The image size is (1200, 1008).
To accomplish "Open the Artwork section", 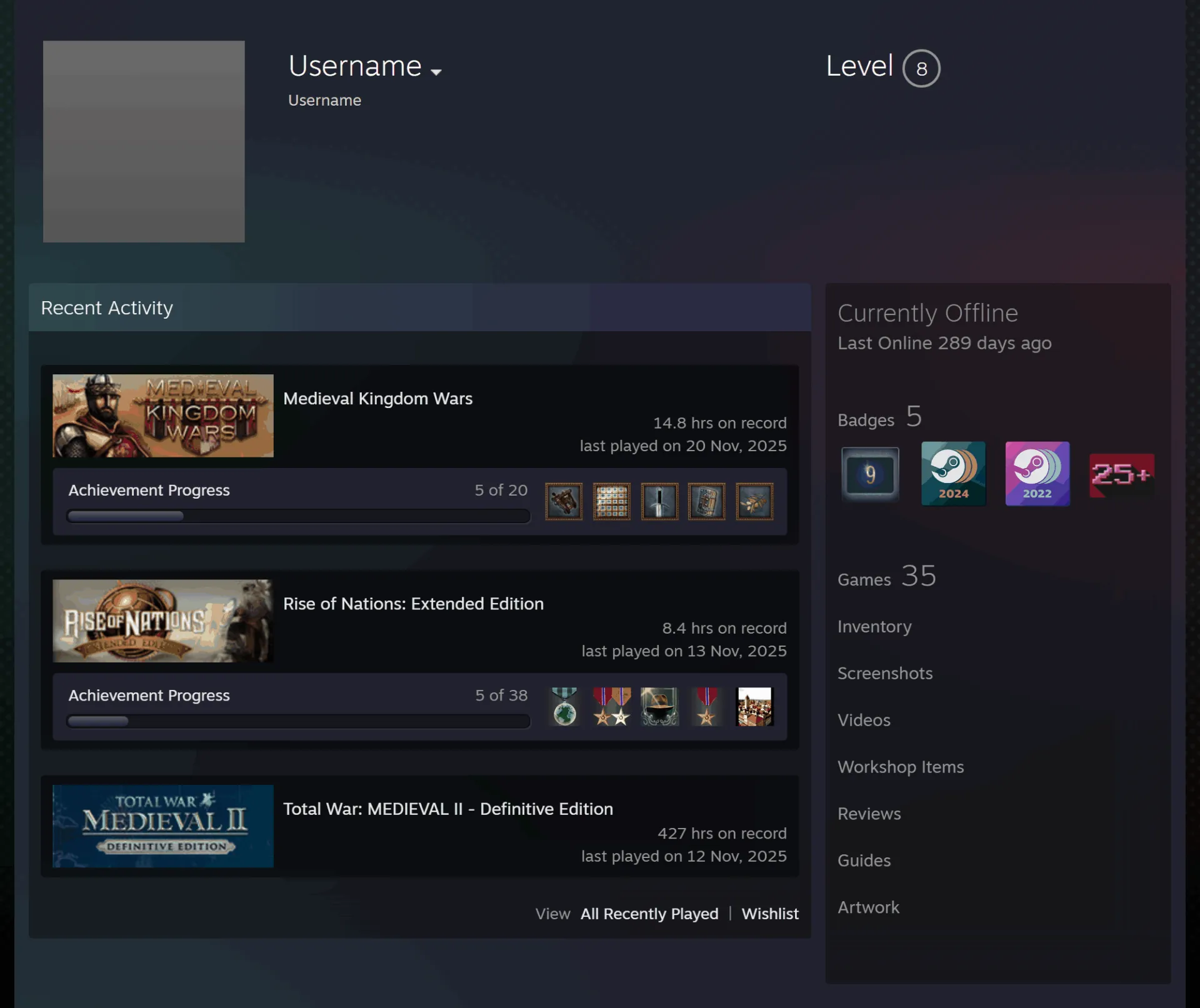I will [x=868, y=908].
